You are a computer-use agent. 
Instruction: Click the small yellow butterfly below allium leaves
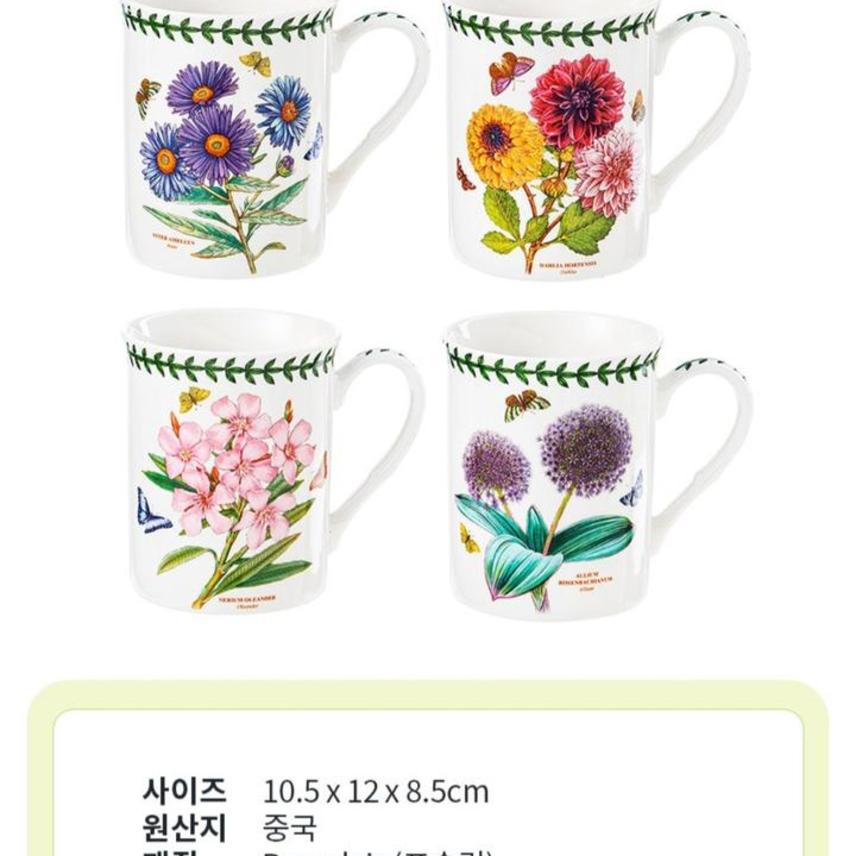[x=469, y=538]
